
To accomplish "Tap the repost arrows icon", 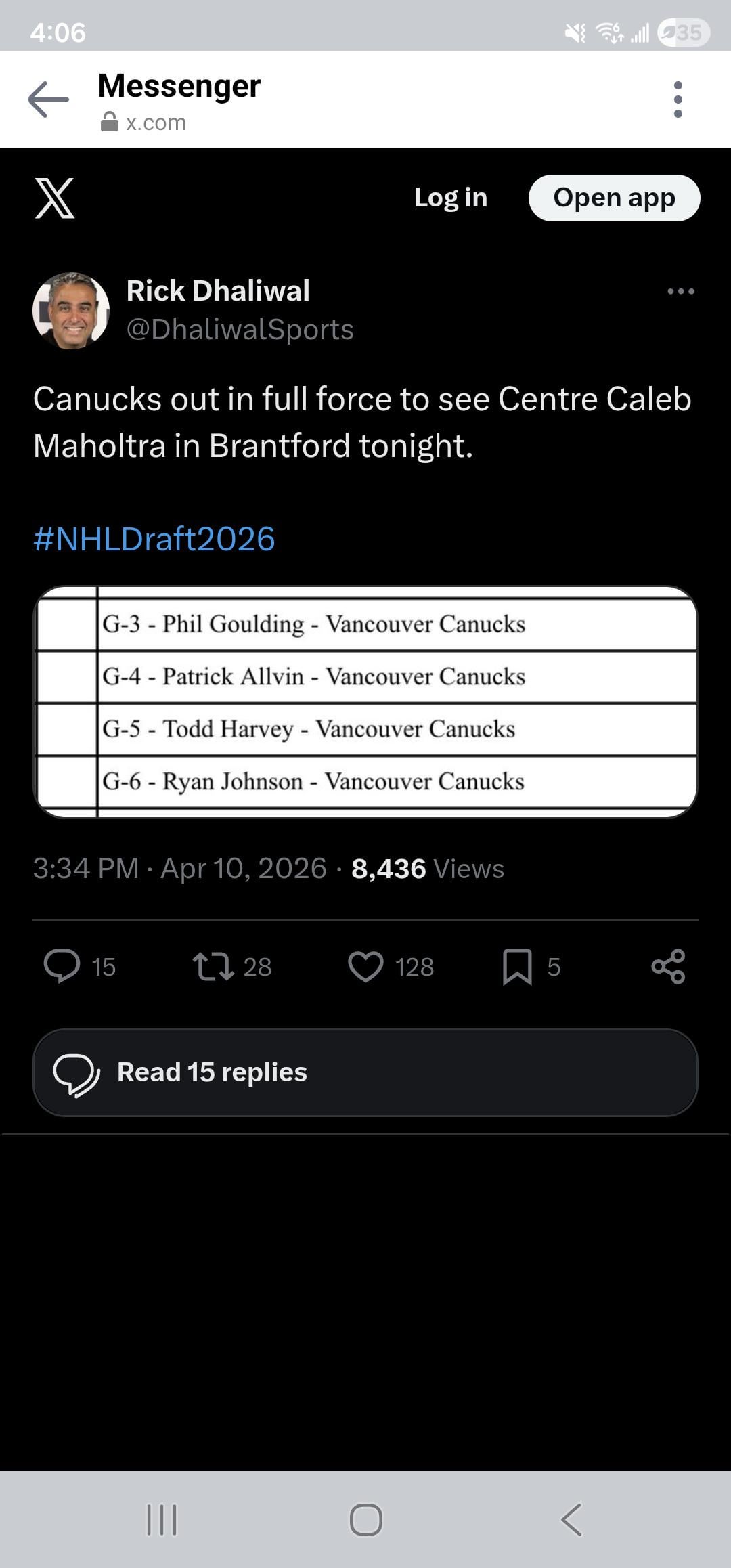I will 213,966.
